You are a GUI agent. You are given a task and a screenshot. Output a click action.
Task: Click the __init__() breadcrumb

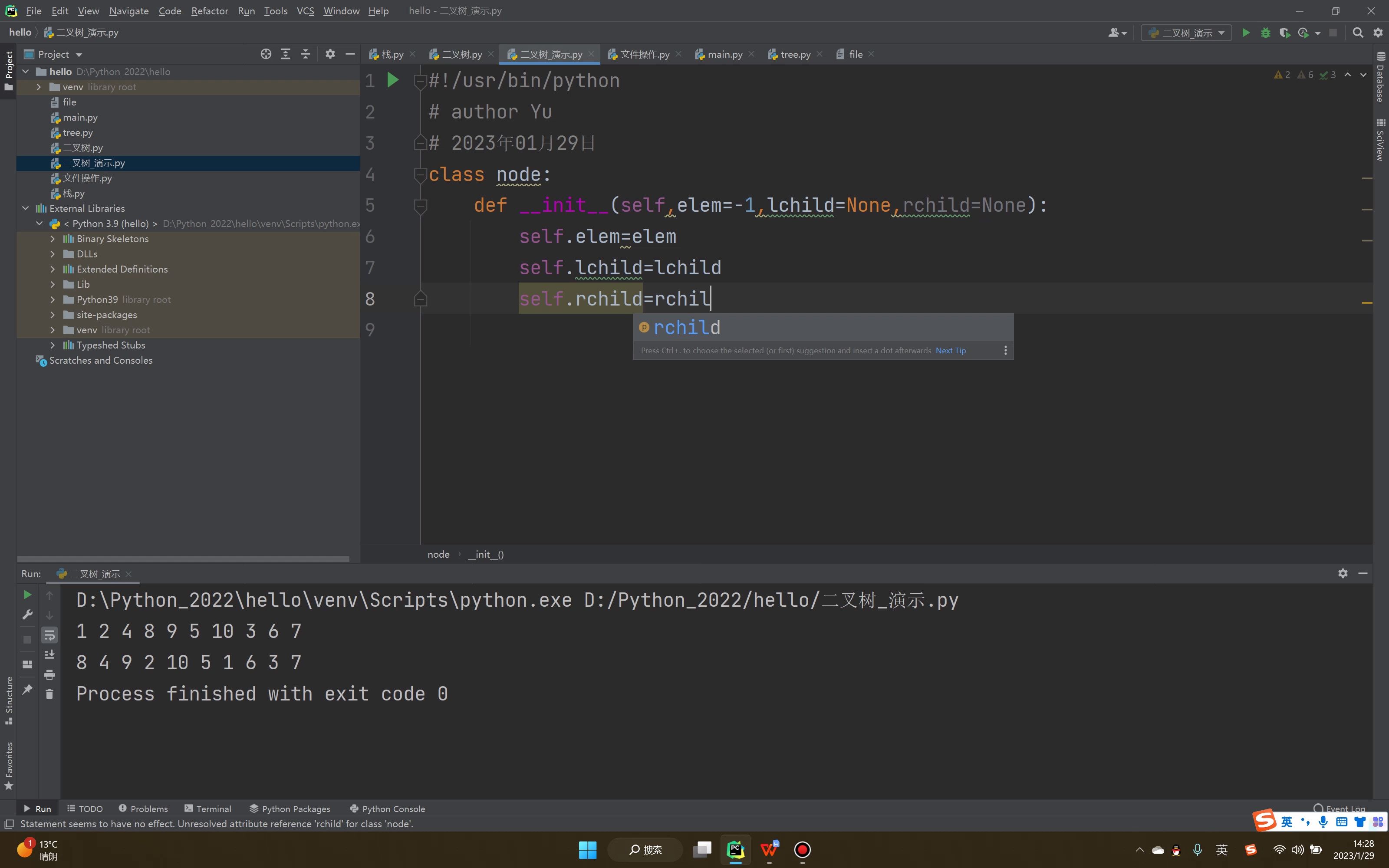(x=486, y=554)
